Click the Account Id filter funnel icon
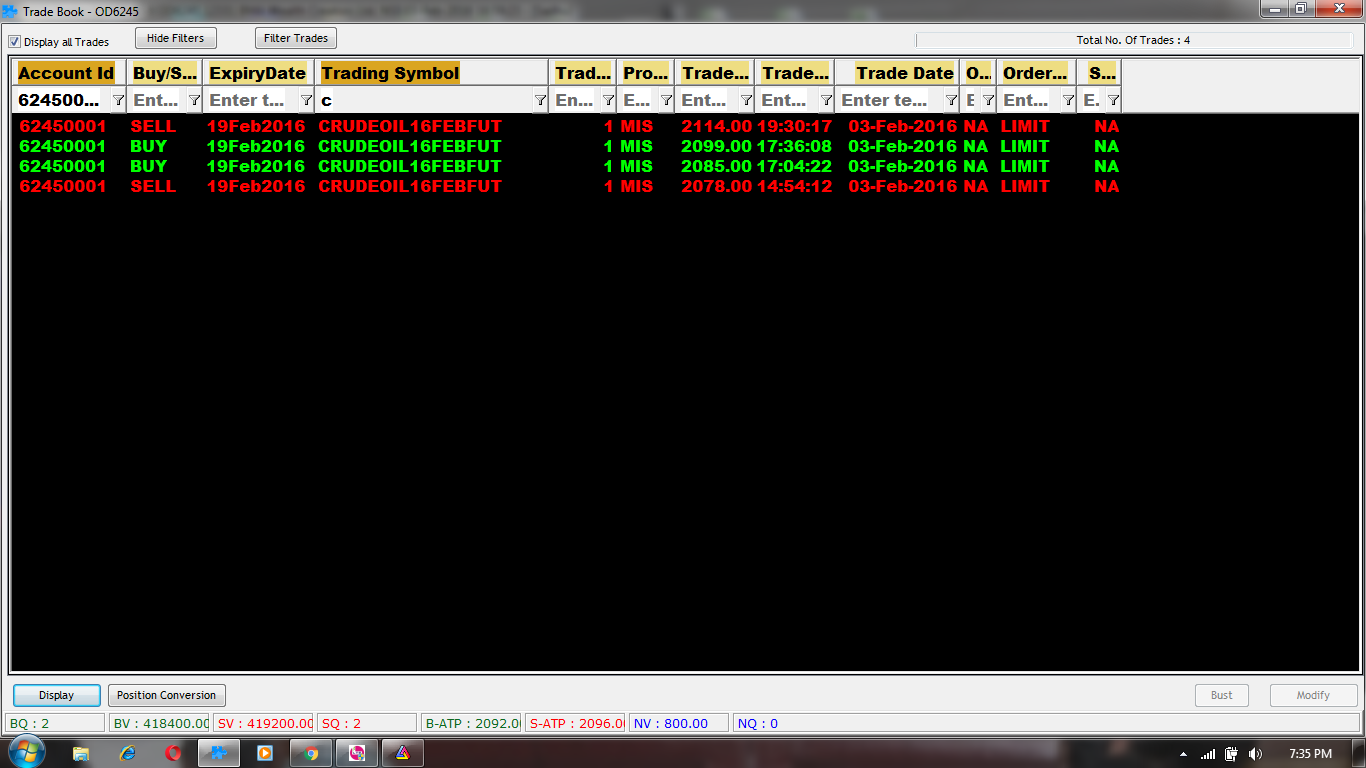This screenshot has height=768, width=1366. click(118, 100)
